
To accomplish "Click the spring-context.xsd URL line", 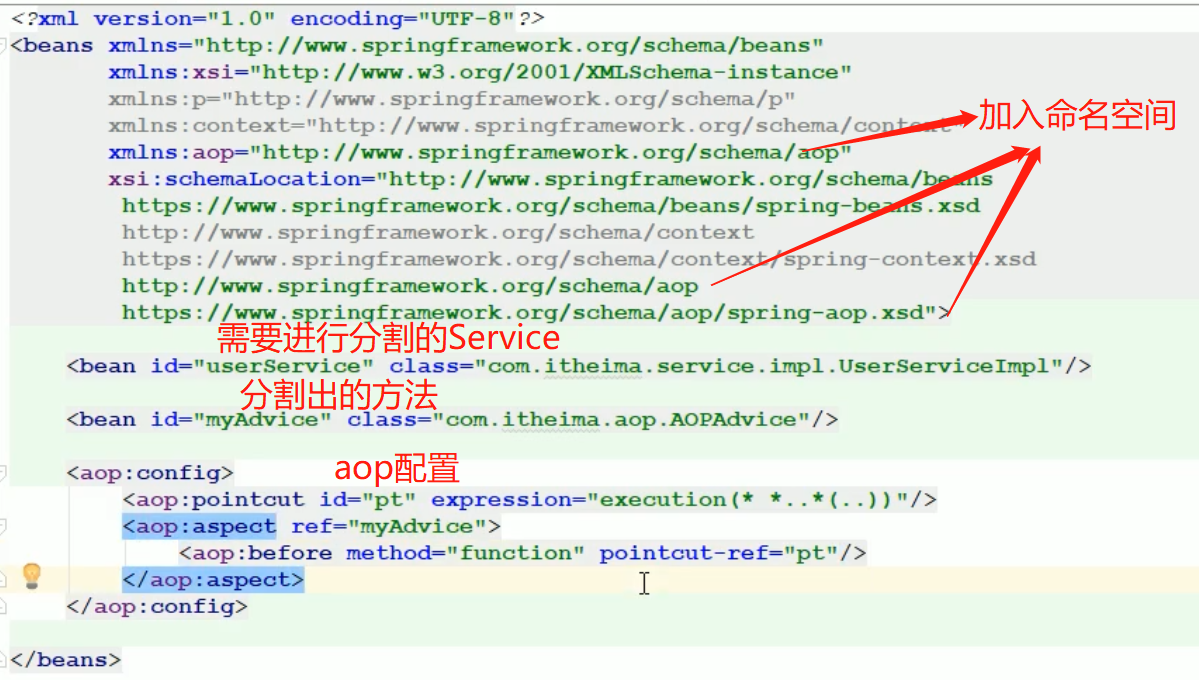I will point(579,259).
